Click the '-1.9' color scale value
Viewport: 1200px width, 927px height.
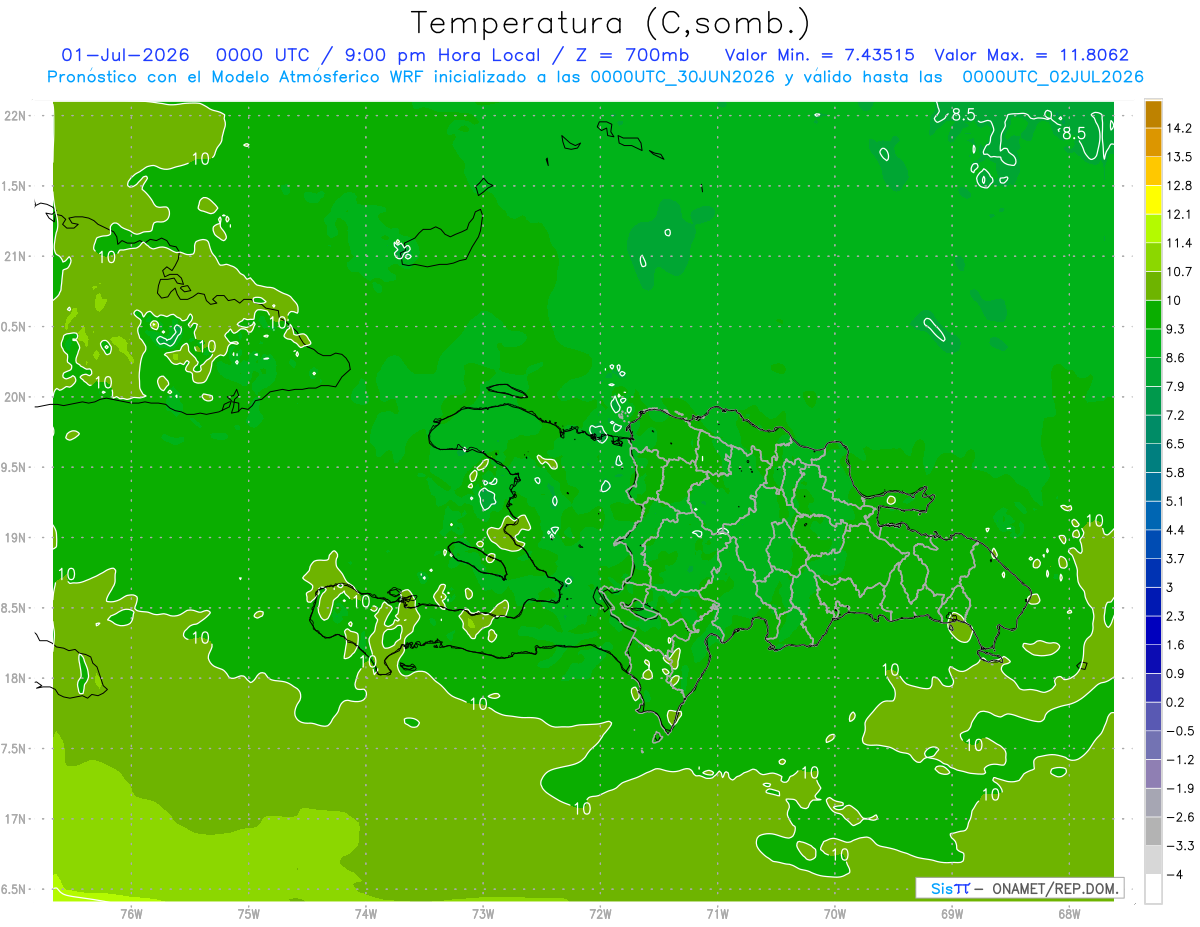coord(1180,788)
